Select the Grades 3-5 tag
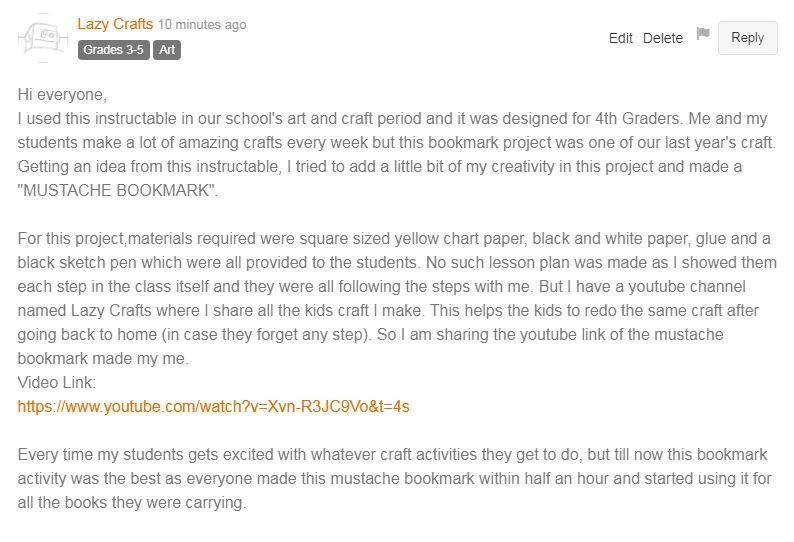This screenshot has width=794, height=542. coord(113,49)
